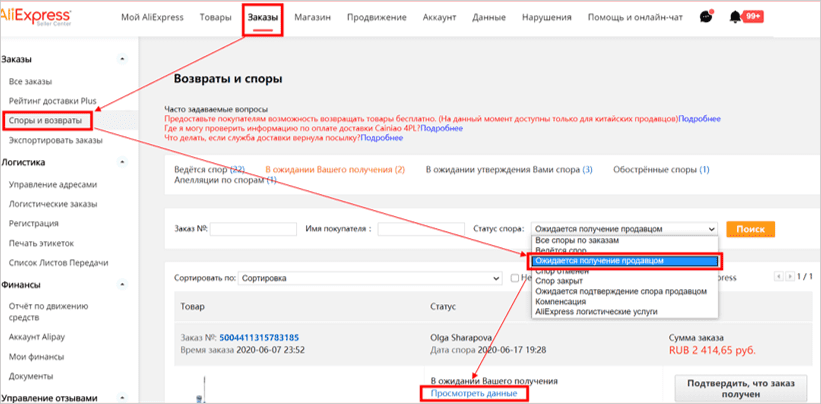Open Управление адресами in sidebar

coord(53,184)
